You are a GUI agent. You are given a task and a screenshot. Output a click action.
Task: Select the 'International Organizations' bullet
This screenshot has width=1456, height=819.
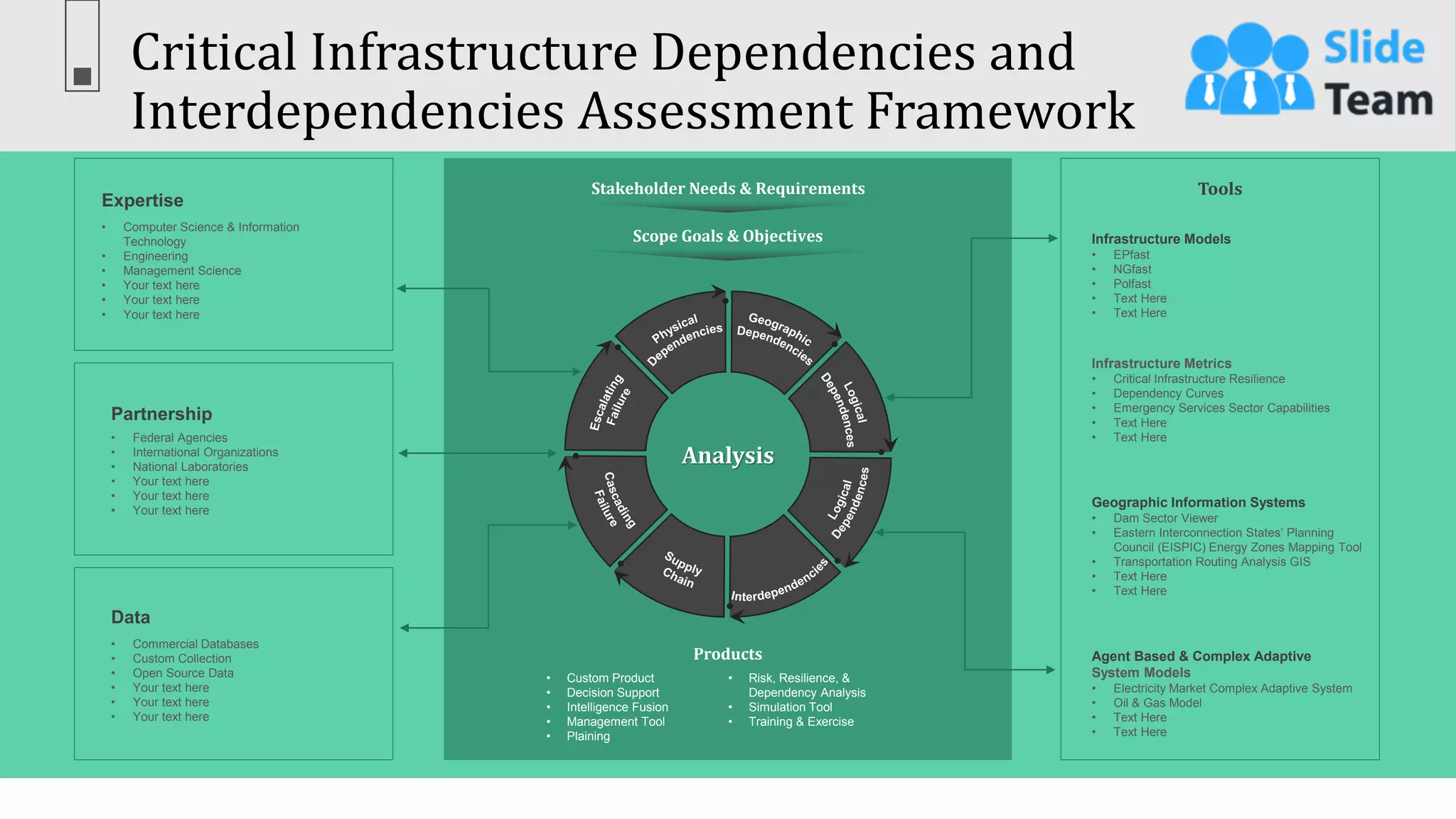[x=205, y=452]
